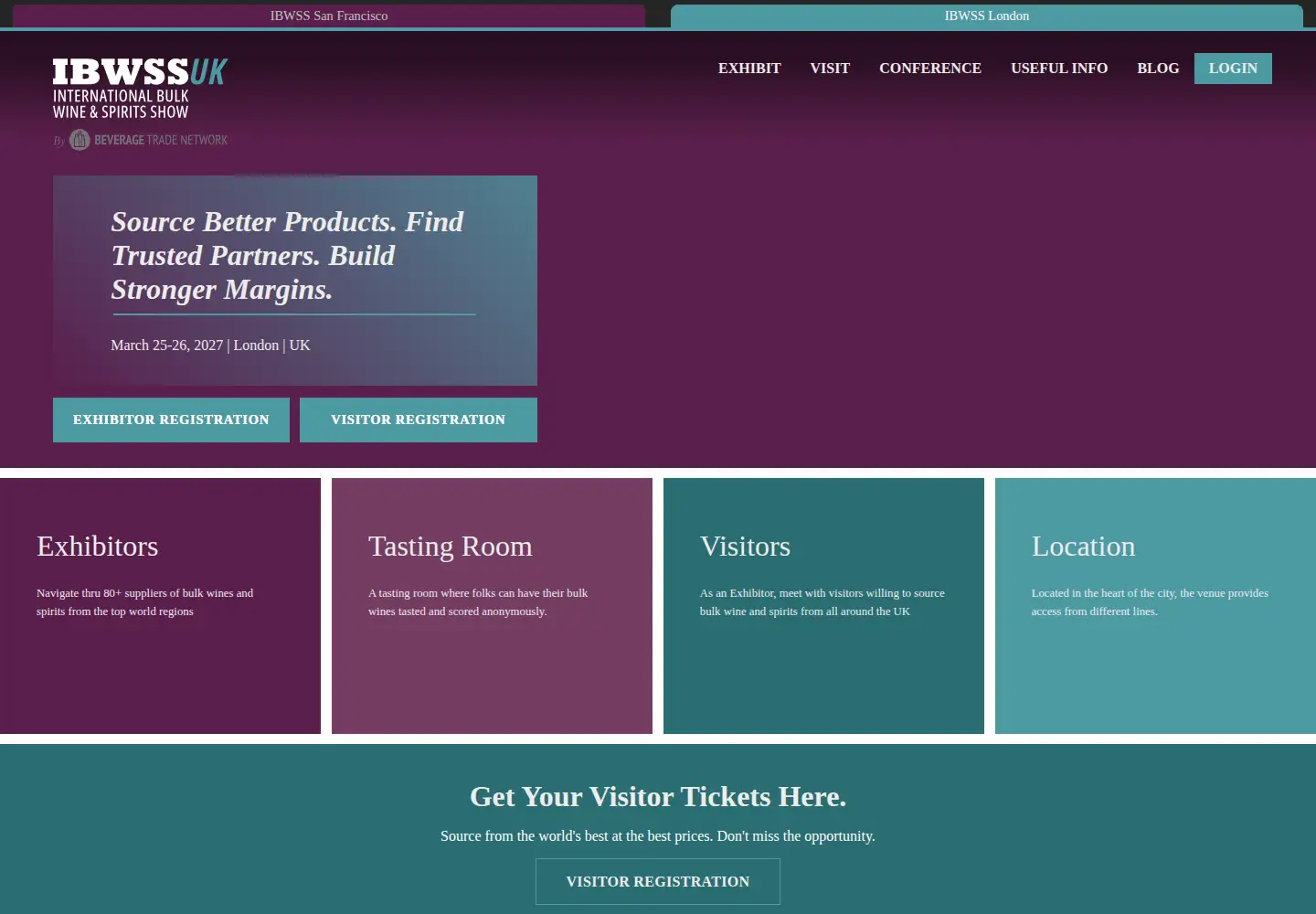Click 'Source from the world's best' tagline

658,836
